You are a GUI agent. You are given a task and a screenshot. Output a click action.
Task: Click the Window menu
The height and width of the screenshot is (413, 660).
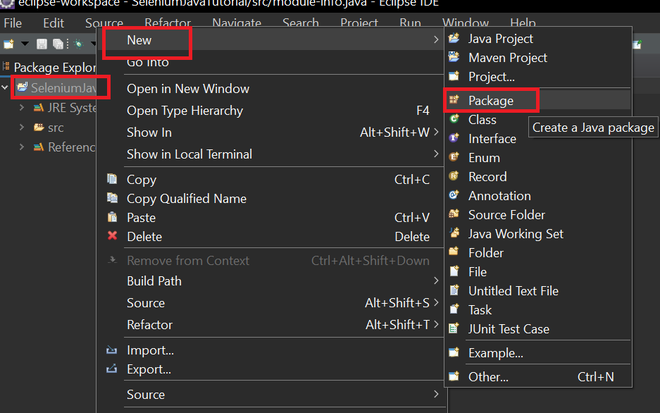point(466,23)
